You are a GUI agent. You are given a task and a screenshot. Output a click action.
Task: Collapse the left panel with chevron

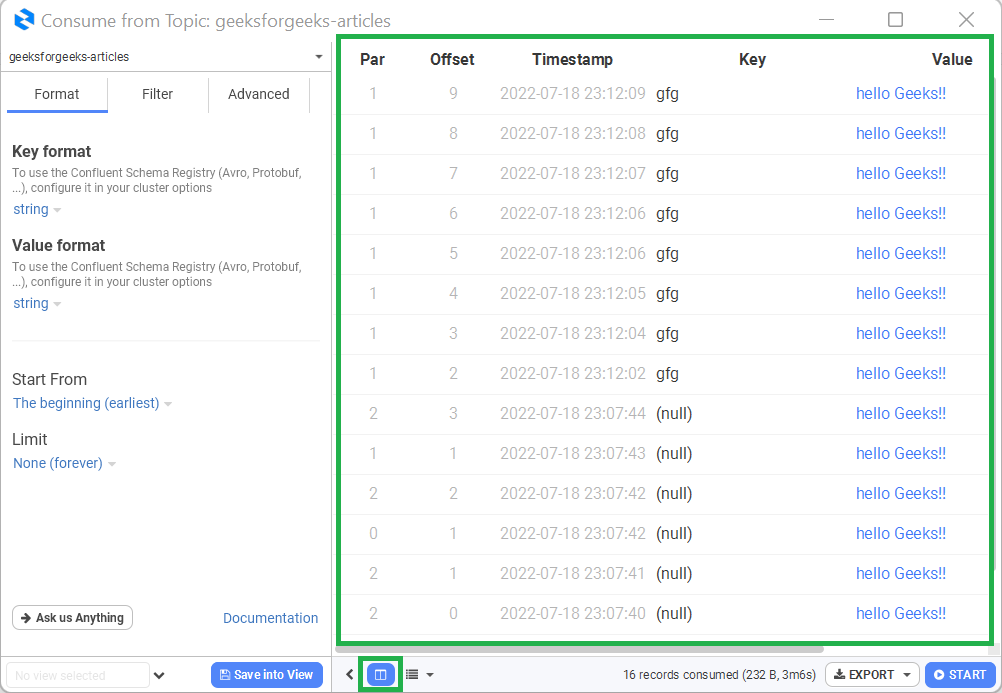[350, 674]
